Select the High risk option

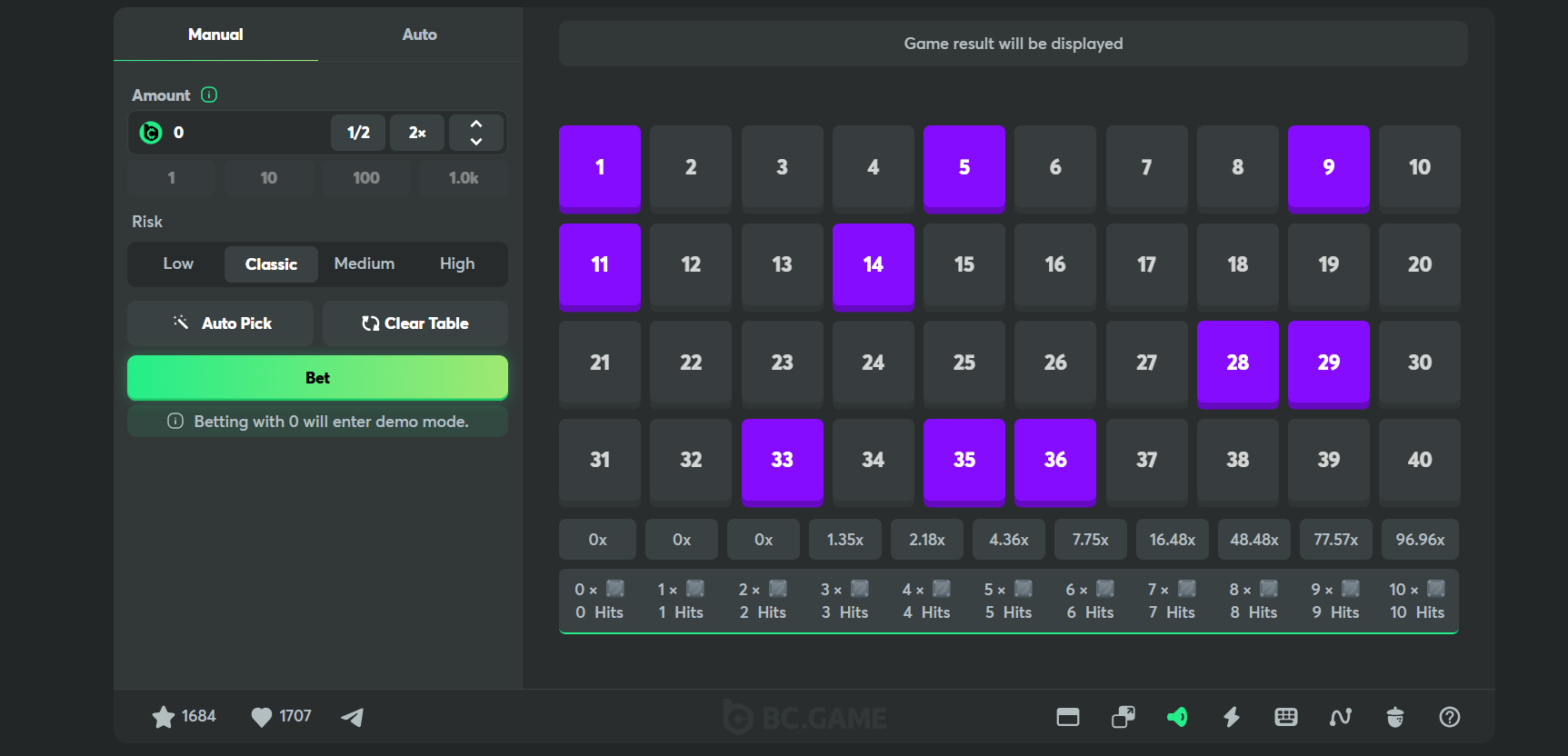(457, 264)
